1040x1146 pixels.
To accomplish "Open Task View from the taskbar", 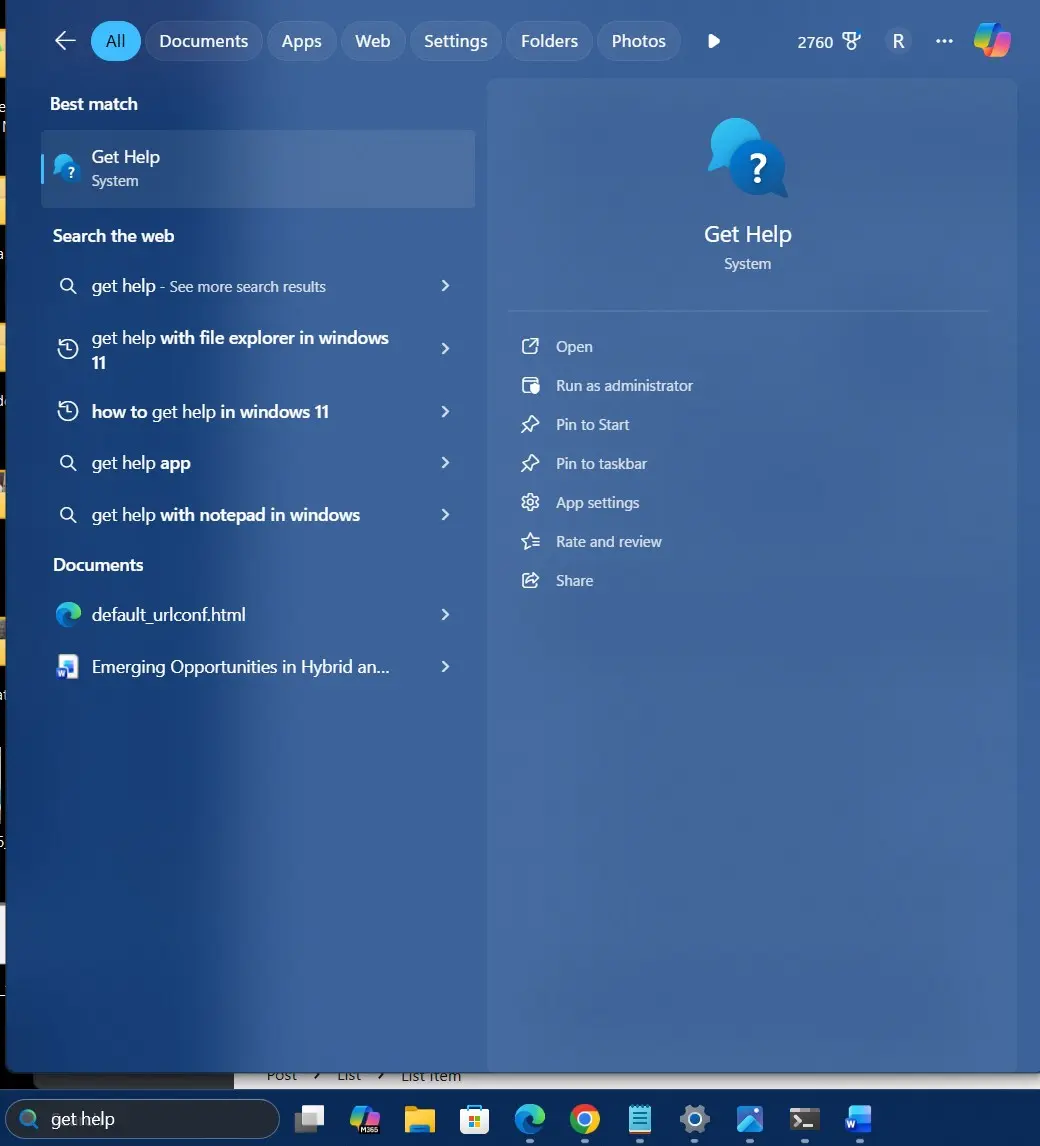I will click(309, 1119).
